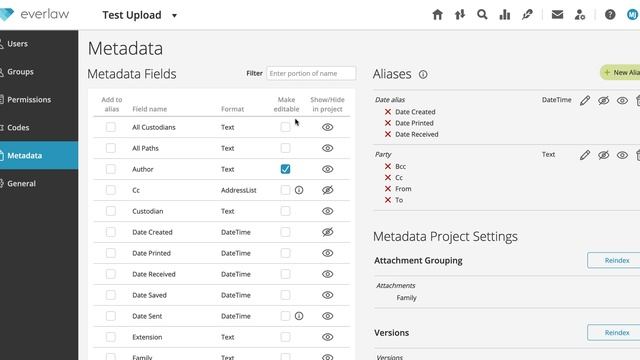Click the Family attachment grouping value
Screen dimensions: 640x360
[407, 298]
